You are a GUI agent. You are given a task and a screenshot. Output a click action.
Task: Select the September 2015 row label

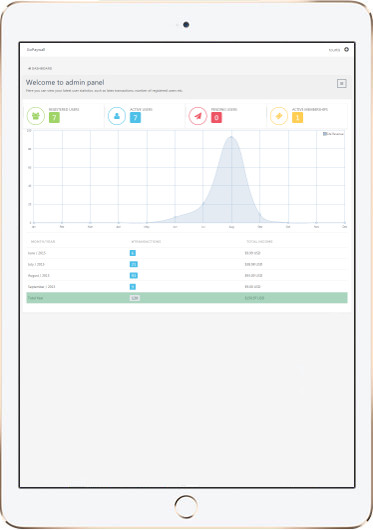(42, 287)
